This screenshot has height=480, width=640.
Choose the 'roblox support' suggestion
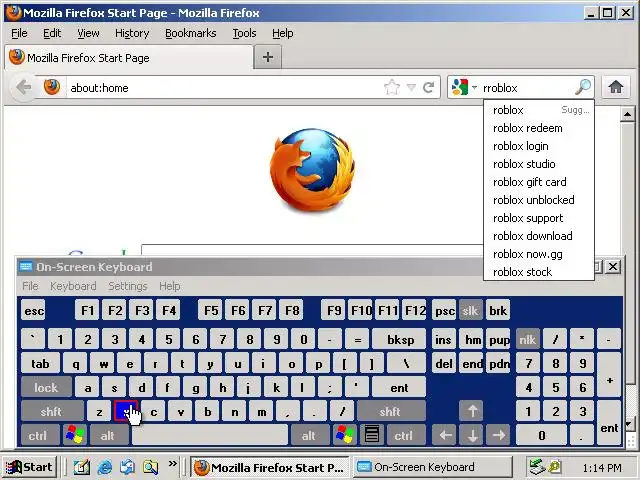539,218
